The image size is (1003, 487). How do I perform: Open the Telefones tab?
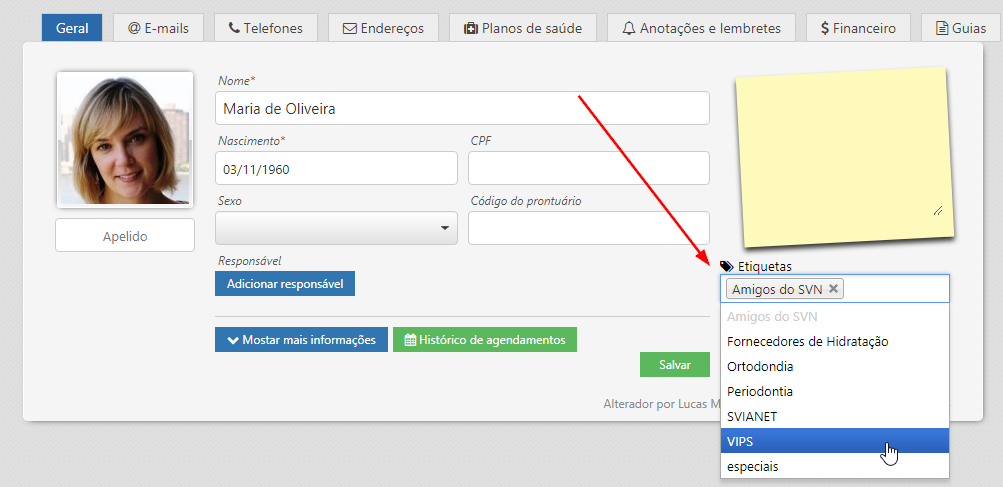tap(265, 28)
